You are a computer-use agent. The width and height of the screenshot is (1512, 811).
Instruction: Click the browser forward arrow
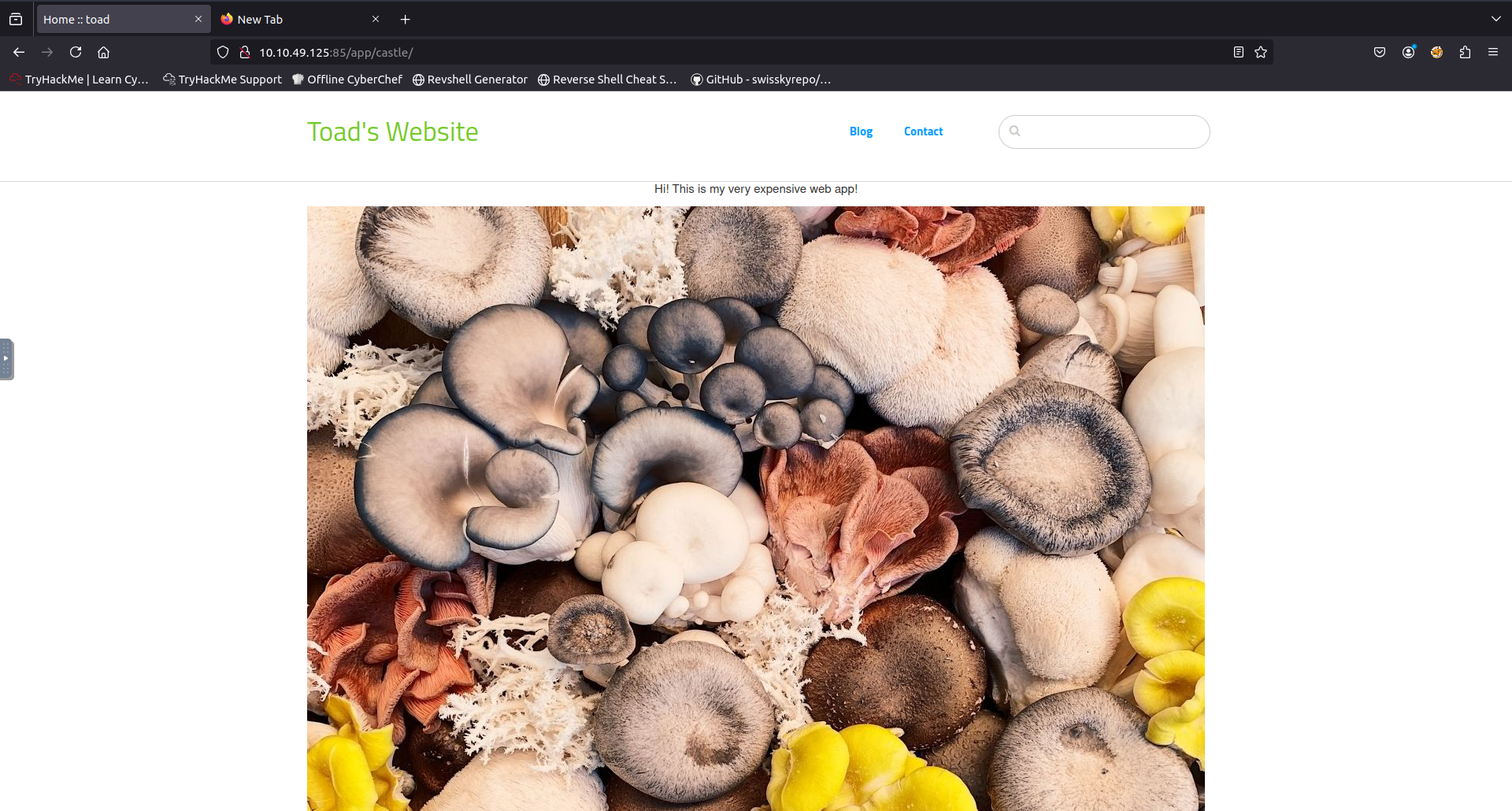pos(47,52)
